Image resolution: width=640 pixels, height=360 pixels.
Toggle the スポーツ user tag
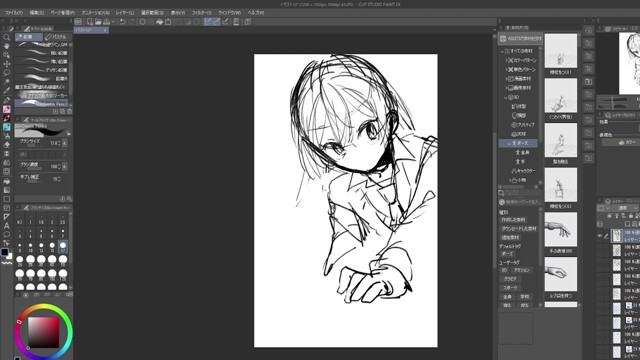(510, 288)
